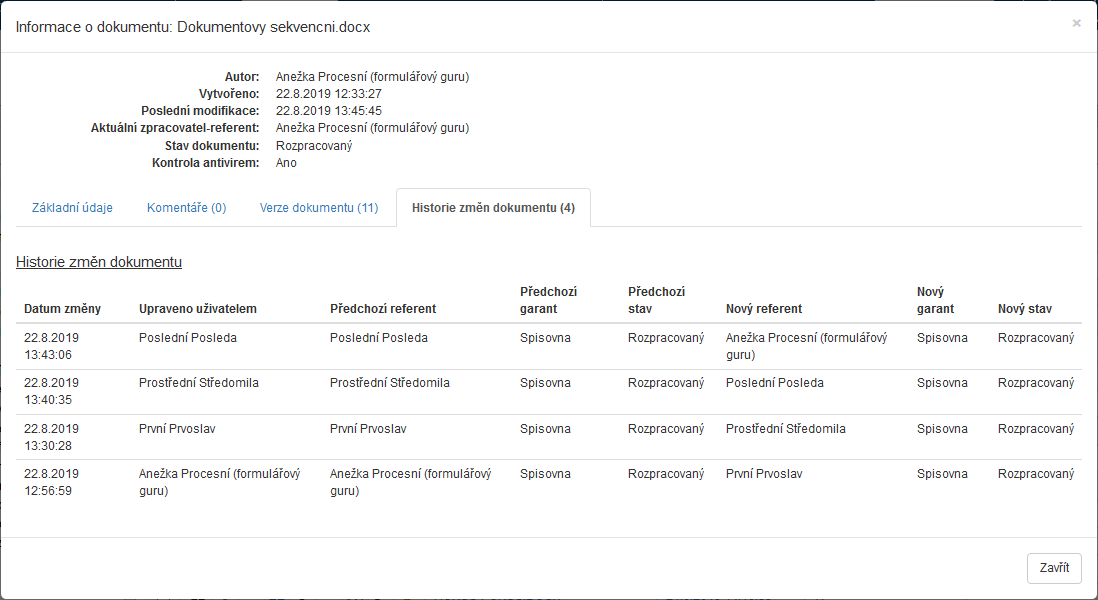The image size is (1098, 600).
Task: Click the Rozpracovaný value of Stav dokumentu
Action: (x=313, y=145)
